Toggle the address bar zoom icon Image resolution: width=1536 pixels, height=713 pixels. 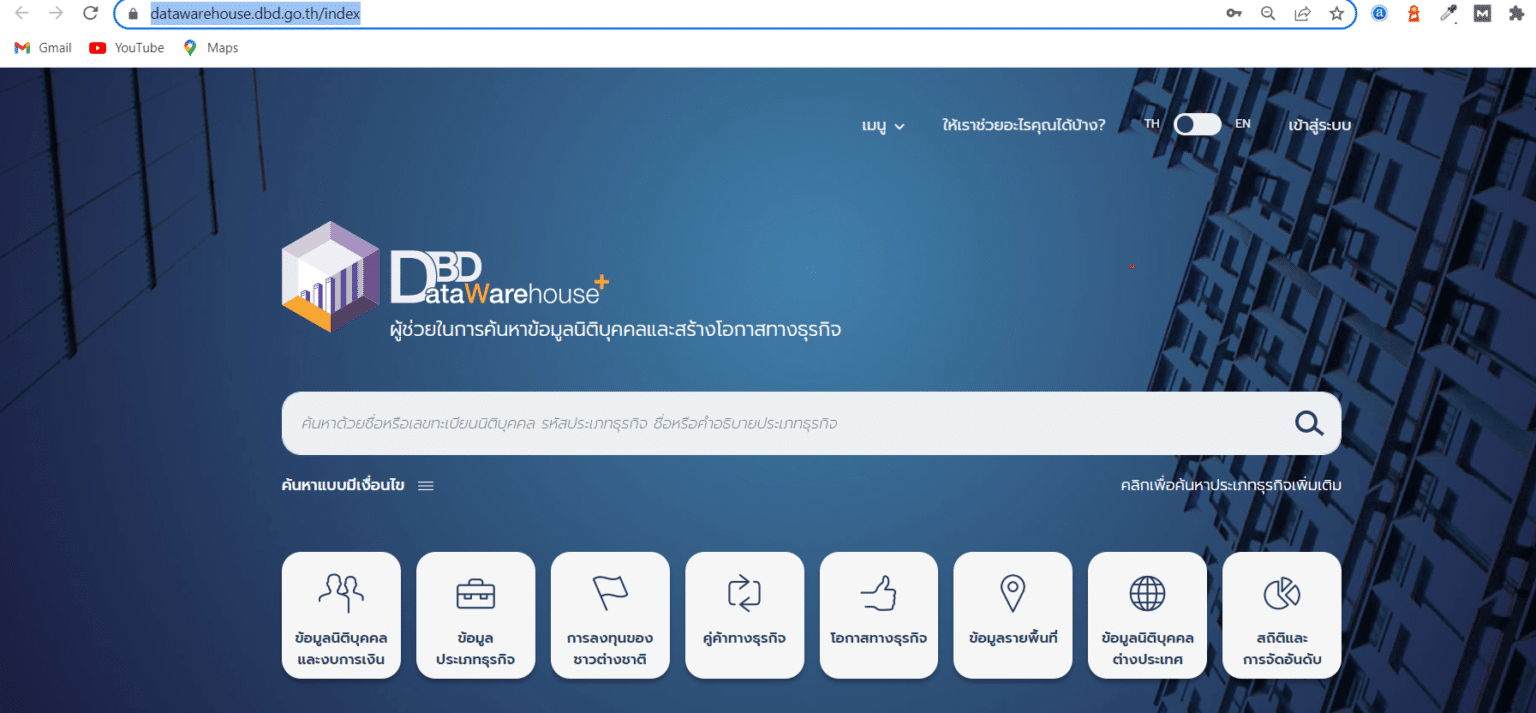point(1268,14)
